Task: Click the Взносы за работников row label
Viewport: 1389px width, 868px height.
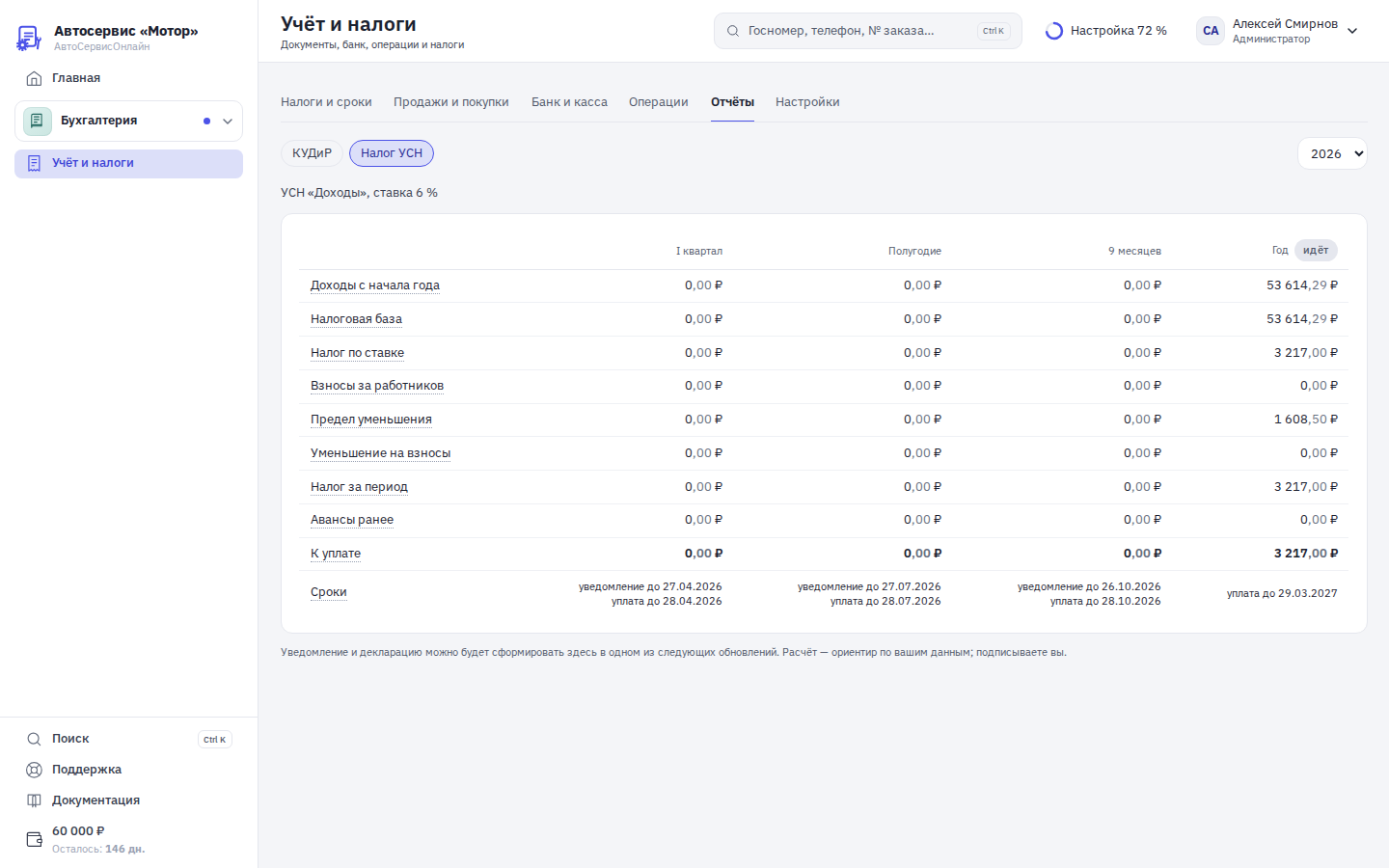Action: [377, 386]
